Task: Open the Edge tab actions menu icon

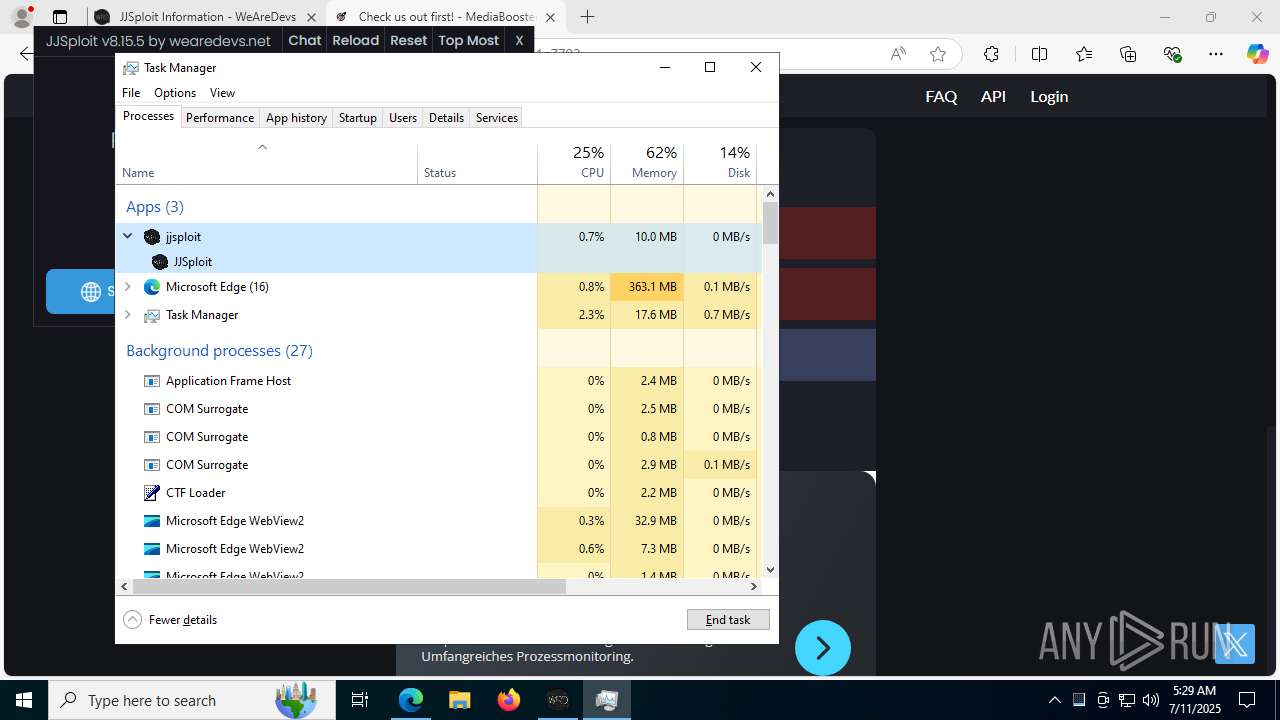Action: (x=60, y=17)
